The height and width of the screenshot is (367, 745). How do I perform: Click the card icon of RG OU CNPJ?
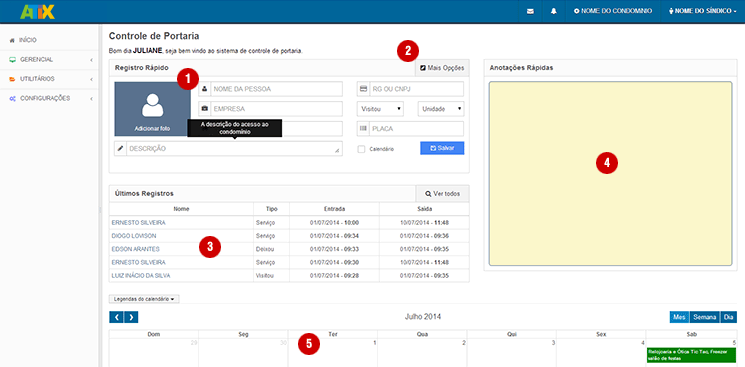(363, 89)
